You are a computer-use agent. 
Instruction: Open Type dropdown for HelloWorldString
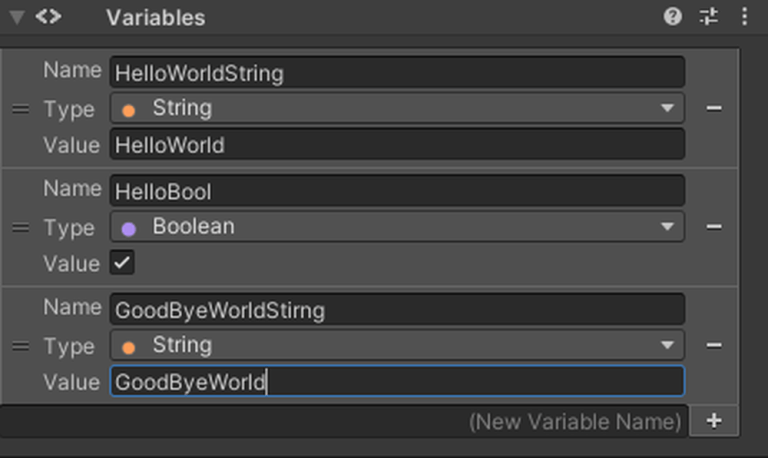(x=397, y=108)
